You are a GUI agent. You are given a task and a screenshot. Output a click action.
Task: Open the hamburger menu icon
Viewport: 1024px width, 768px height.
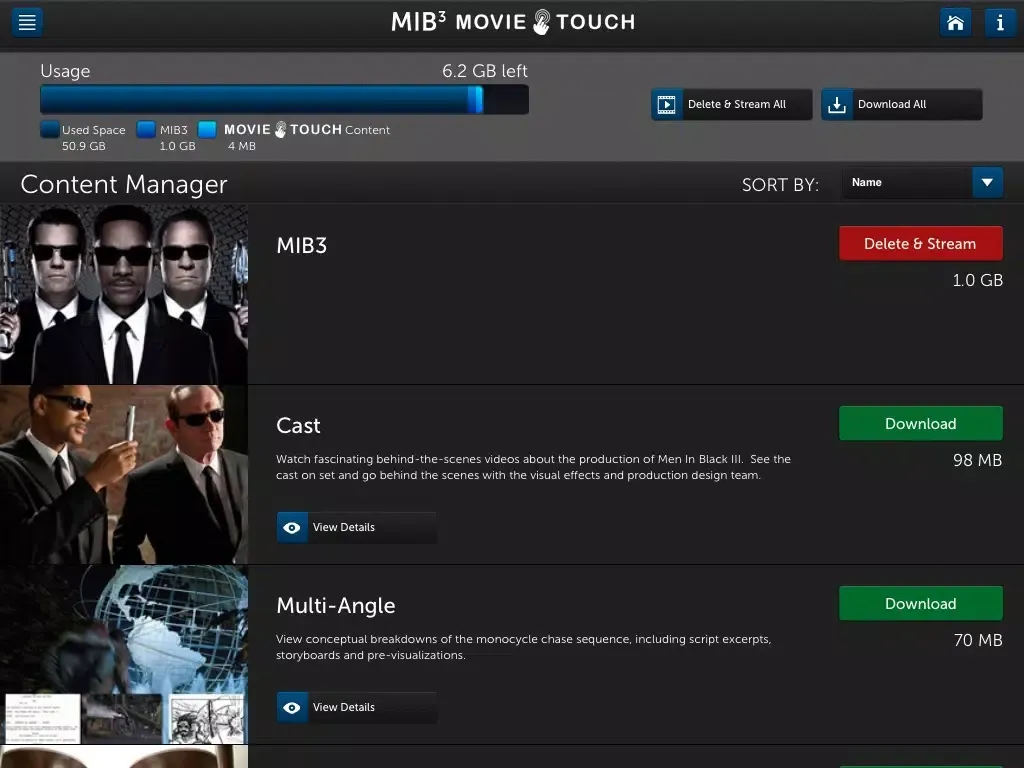27,22
